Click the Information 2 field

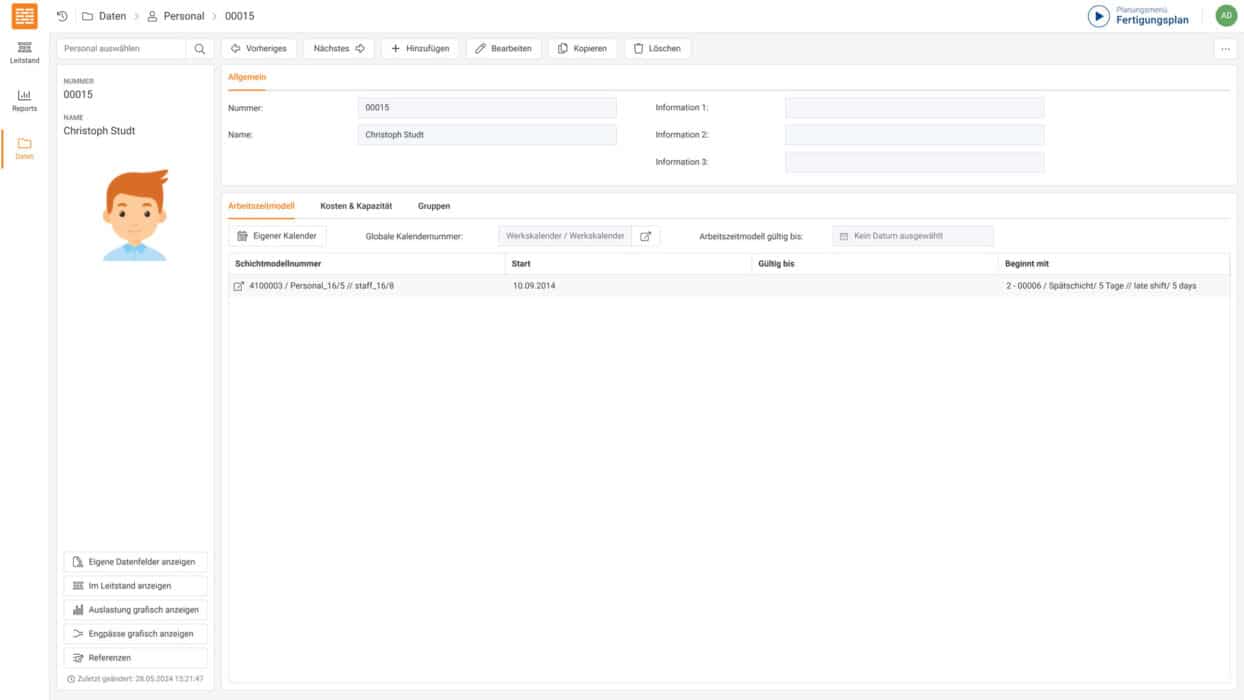[x=914, y=134]
